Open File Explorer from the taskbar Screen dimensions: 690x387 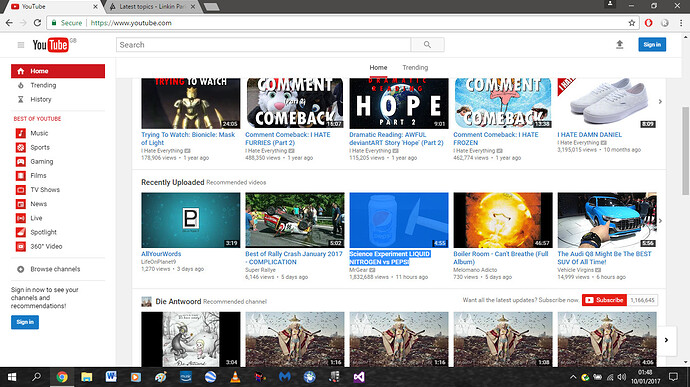[87, 377]
